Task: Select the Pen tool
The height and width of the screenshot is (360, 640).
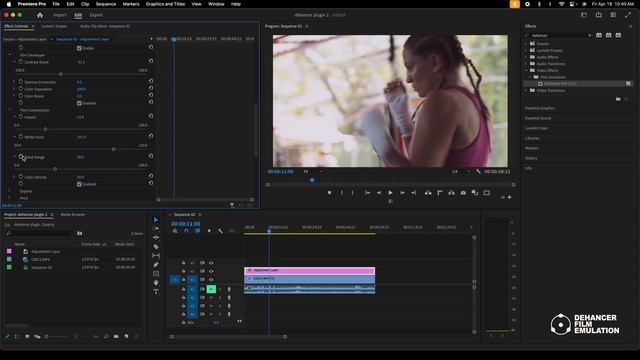Action: [156, 264]
